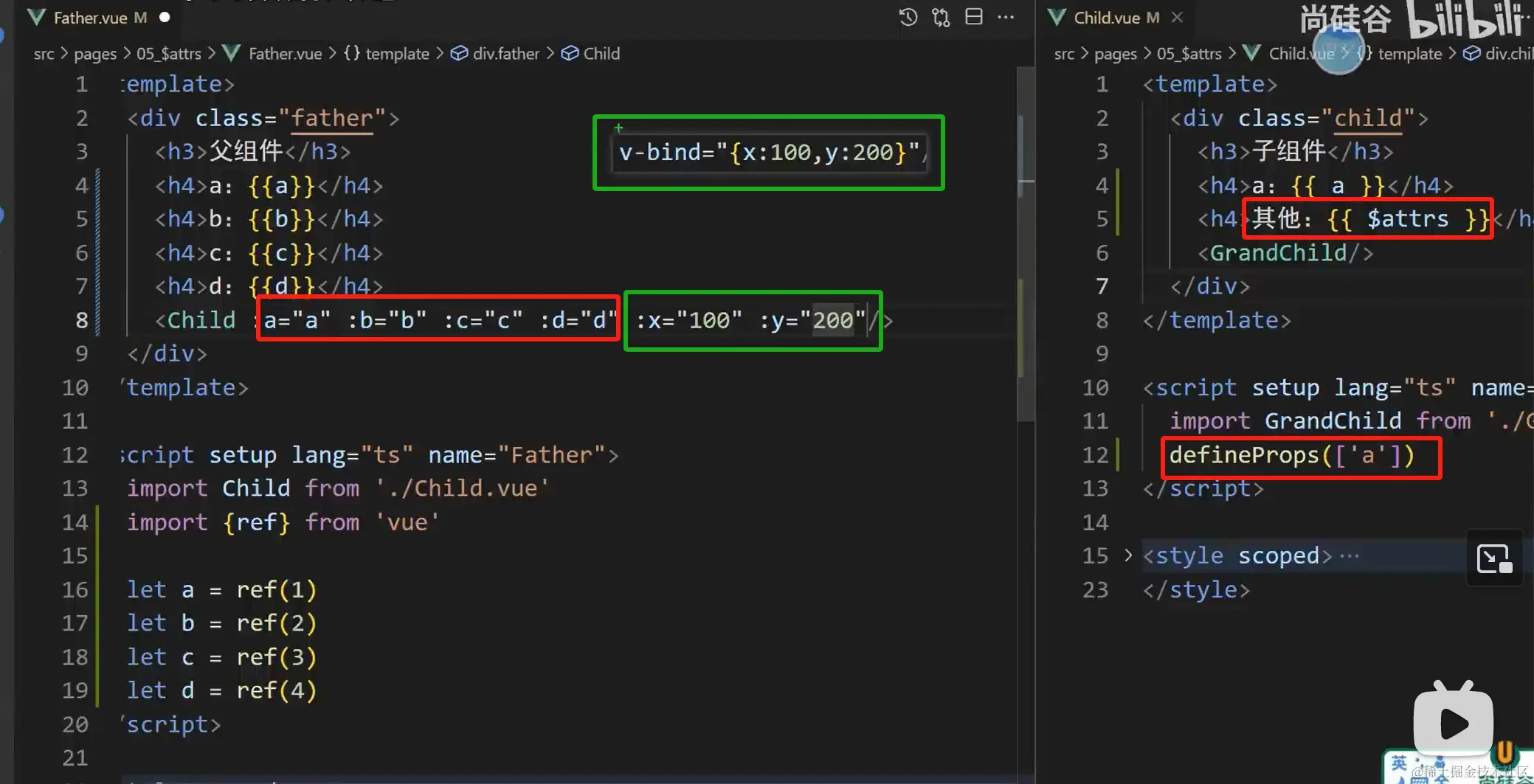Viewport: 1534px width, 784px height.
Task: Click script setup lang="ts" line in Child.vue
Action: pyautogui.click(x=1338, y=387)
